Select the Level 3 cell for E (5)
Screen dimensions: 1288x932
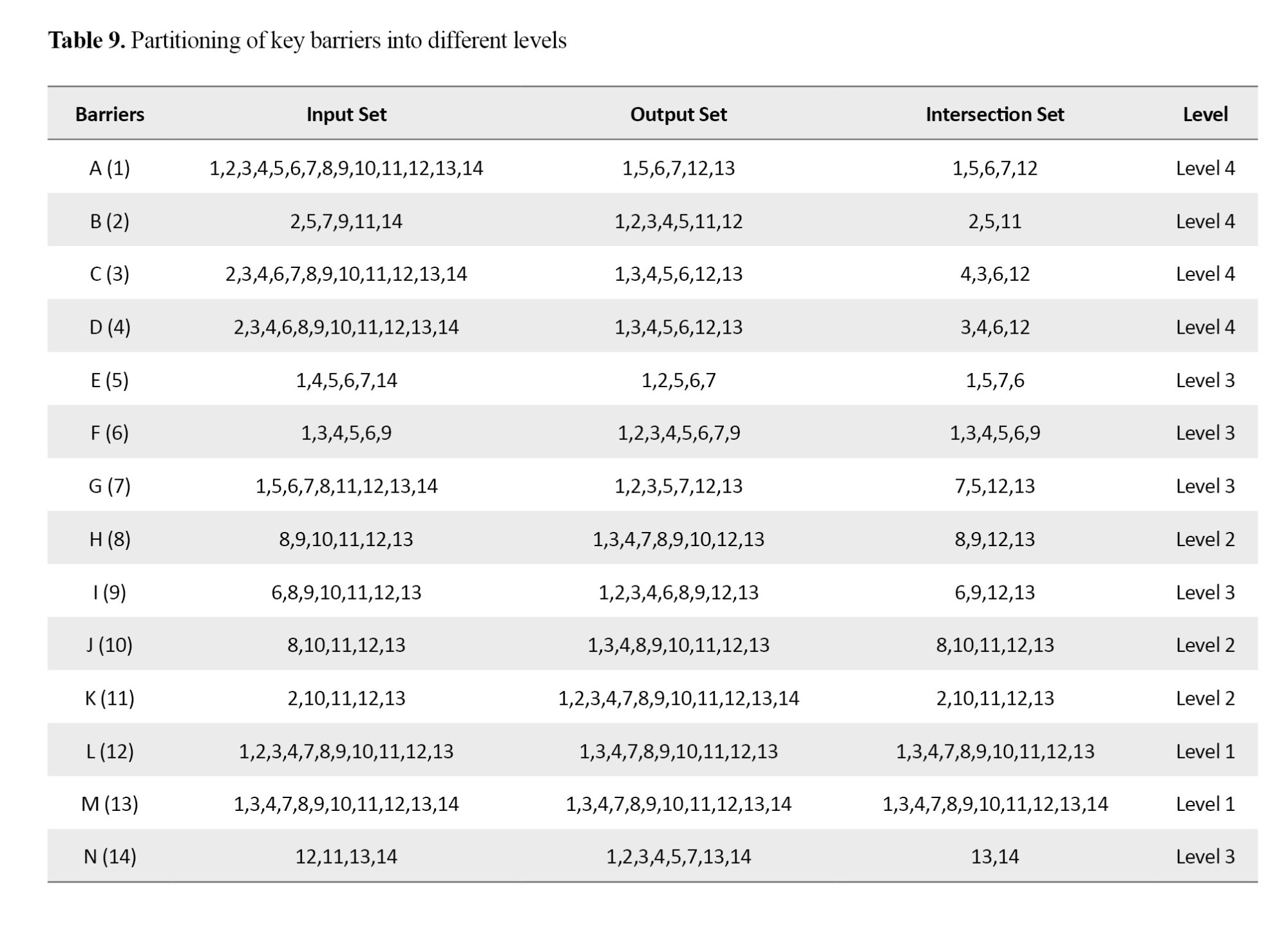tap(1205, 380)
